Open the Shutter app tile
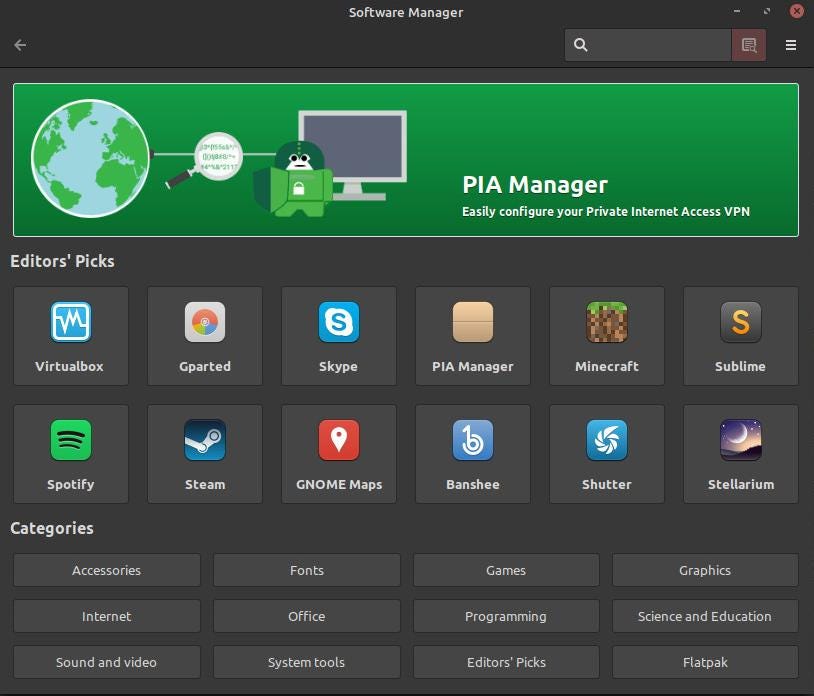The image size is (814, 696). click(607, 454)
